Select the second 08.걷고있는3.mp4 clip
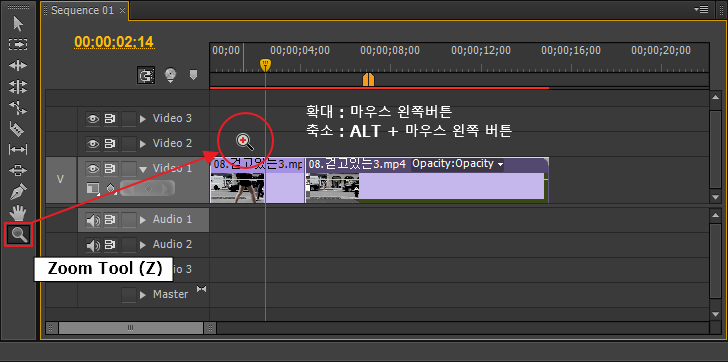This screenshot has width=728, height=362. click(427, 180)
